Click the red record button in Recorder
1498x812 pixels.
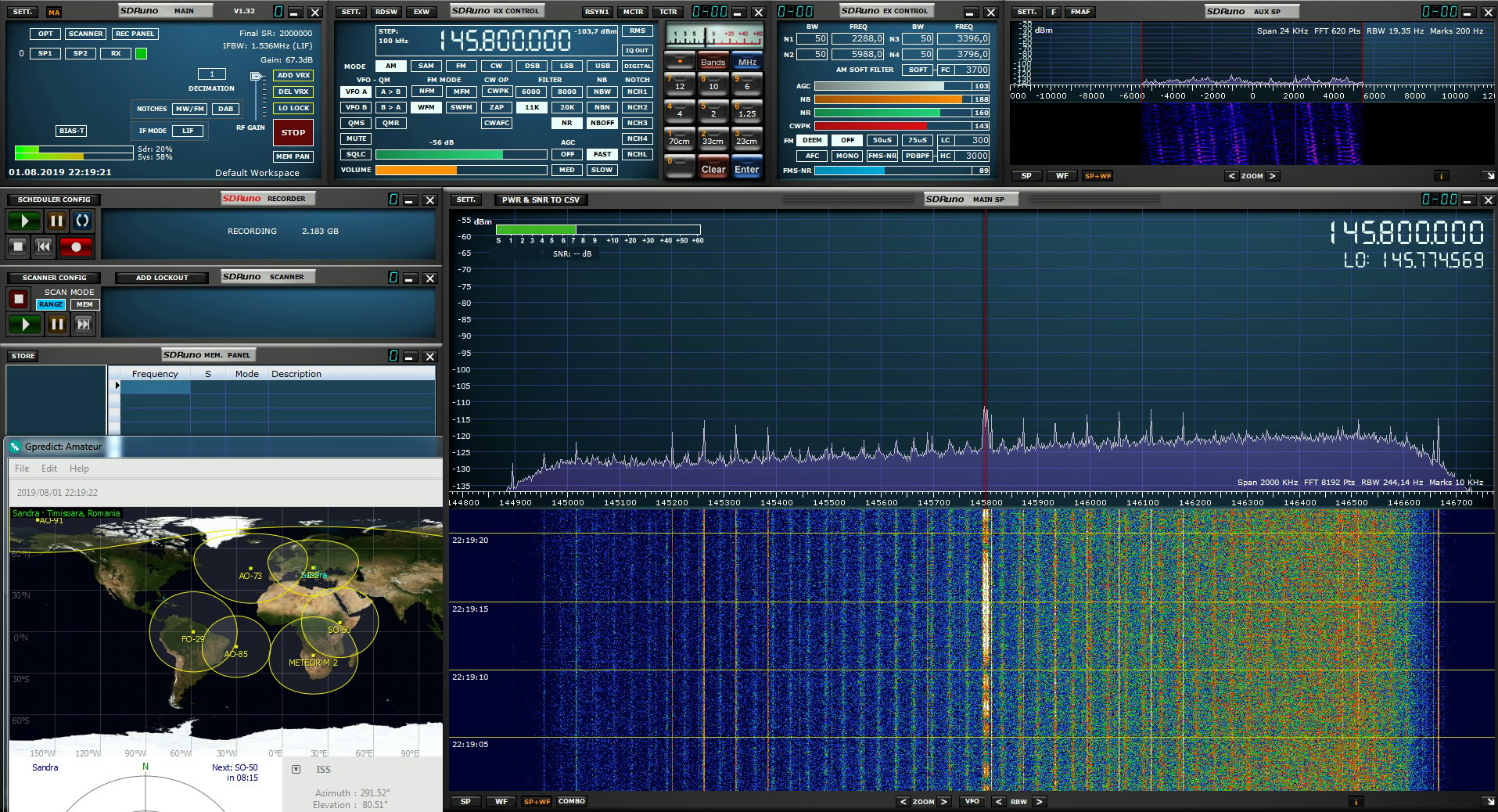(76, 247)
